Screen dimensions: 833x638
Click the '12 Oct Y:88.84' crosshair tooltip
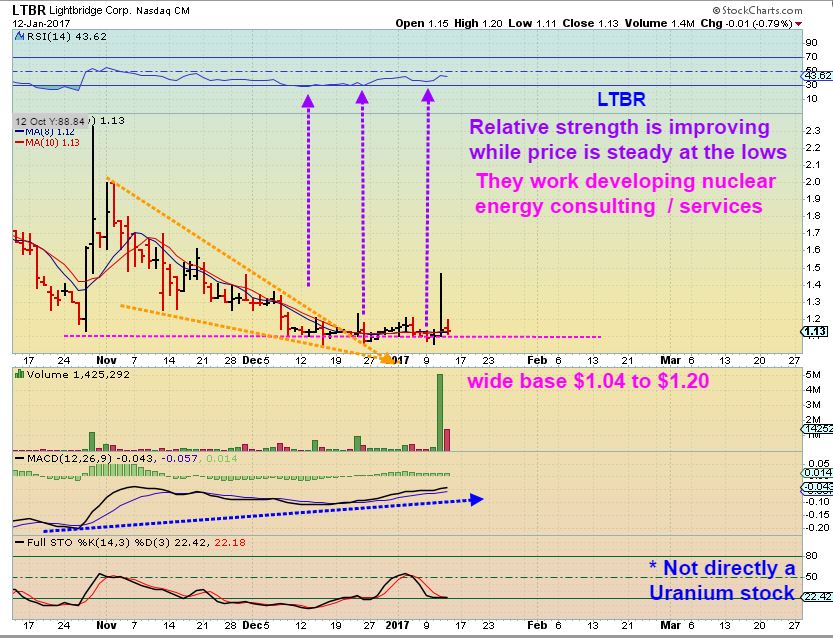click(49, 121)
